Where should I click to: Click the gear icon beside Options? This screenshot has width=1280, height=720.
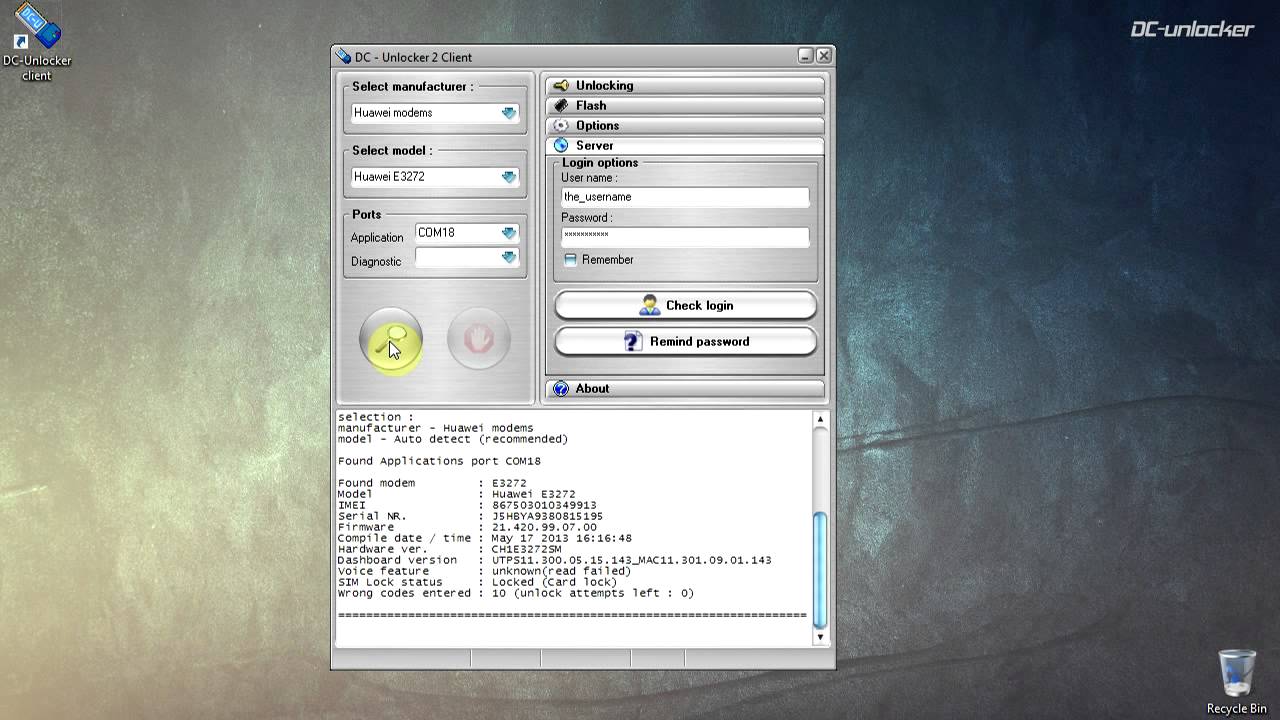coord(561,126)
